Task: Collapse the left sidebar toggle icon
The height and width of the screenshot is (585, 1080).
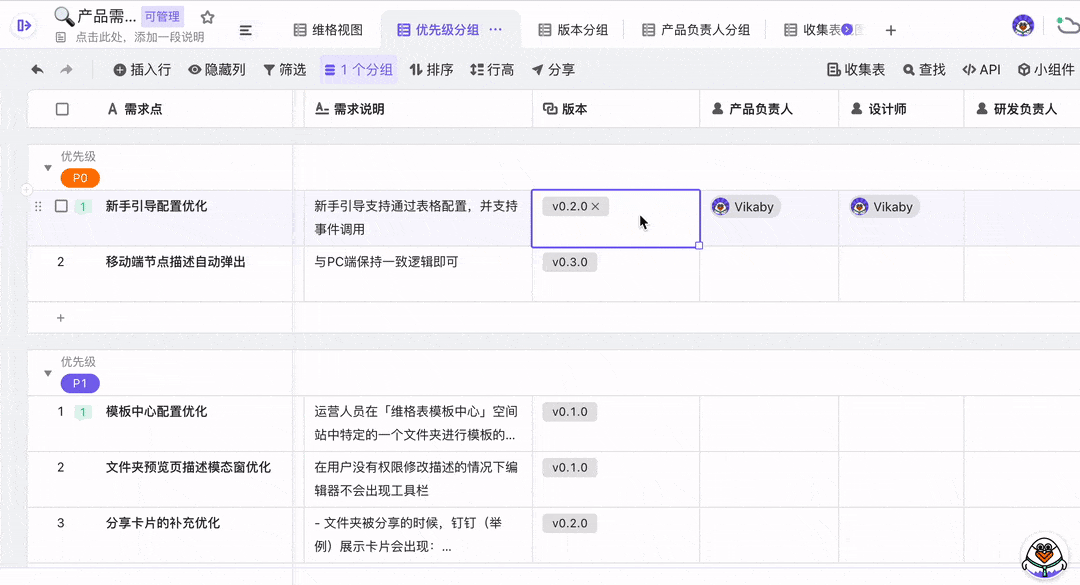Action: 24,25
